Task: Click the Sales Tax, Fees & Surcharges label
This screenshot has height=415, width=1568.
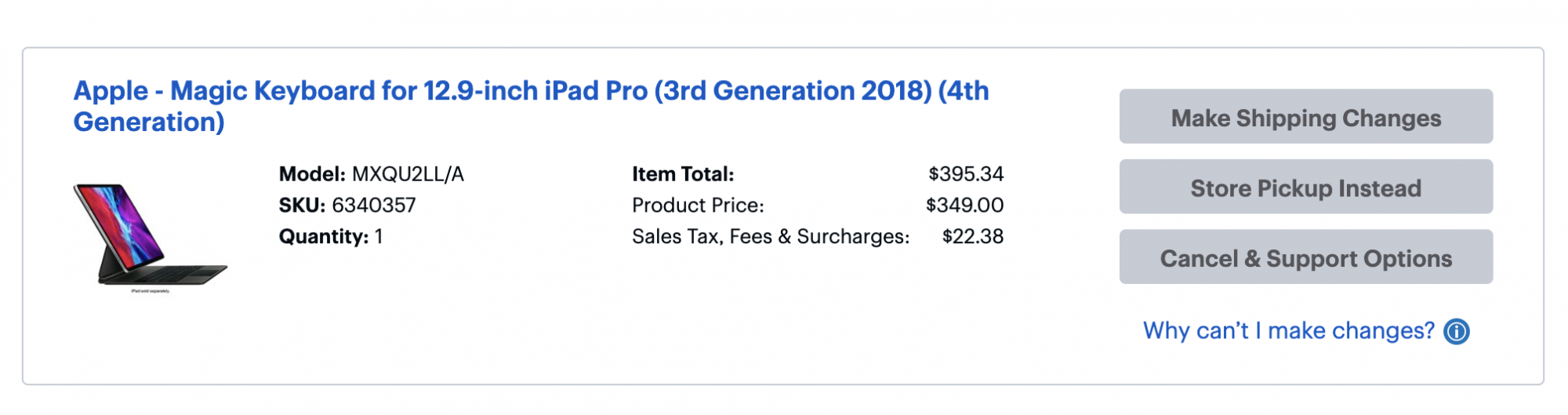Action: click(x=771, y=237)
